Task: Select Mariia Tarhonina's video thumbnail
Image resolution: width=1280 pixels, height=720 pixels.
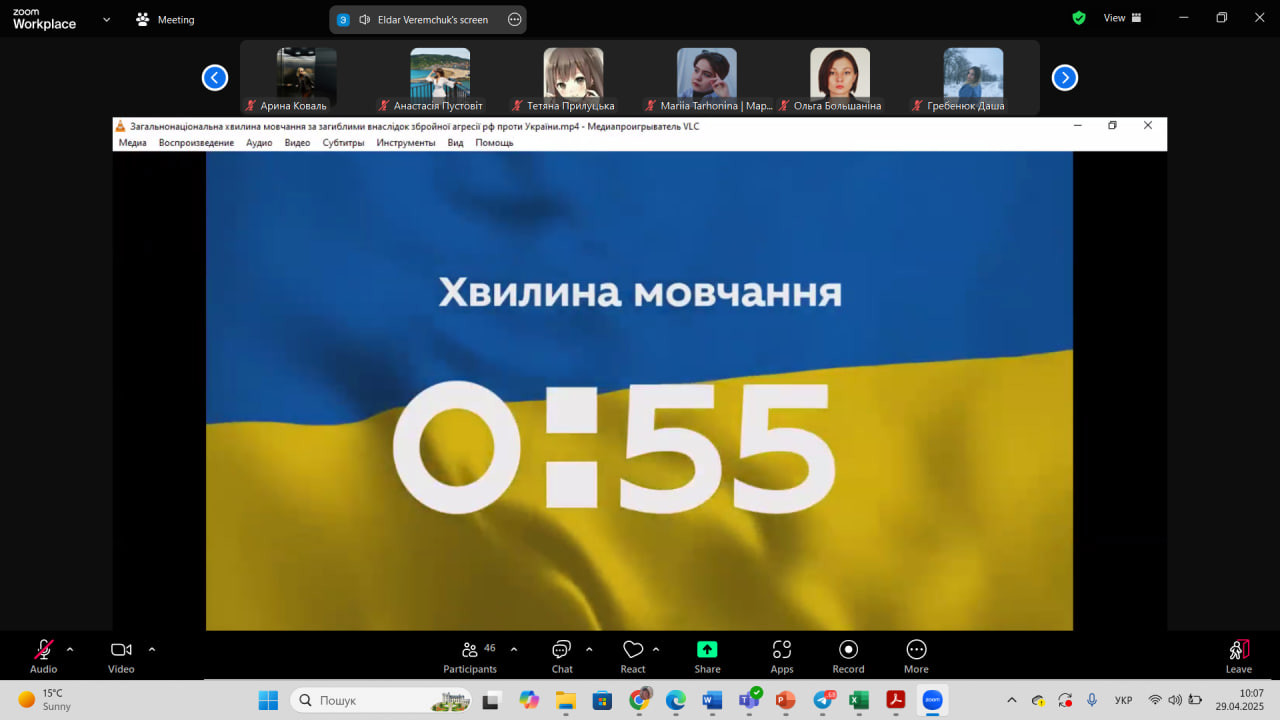Action: [x=707, y=79]
